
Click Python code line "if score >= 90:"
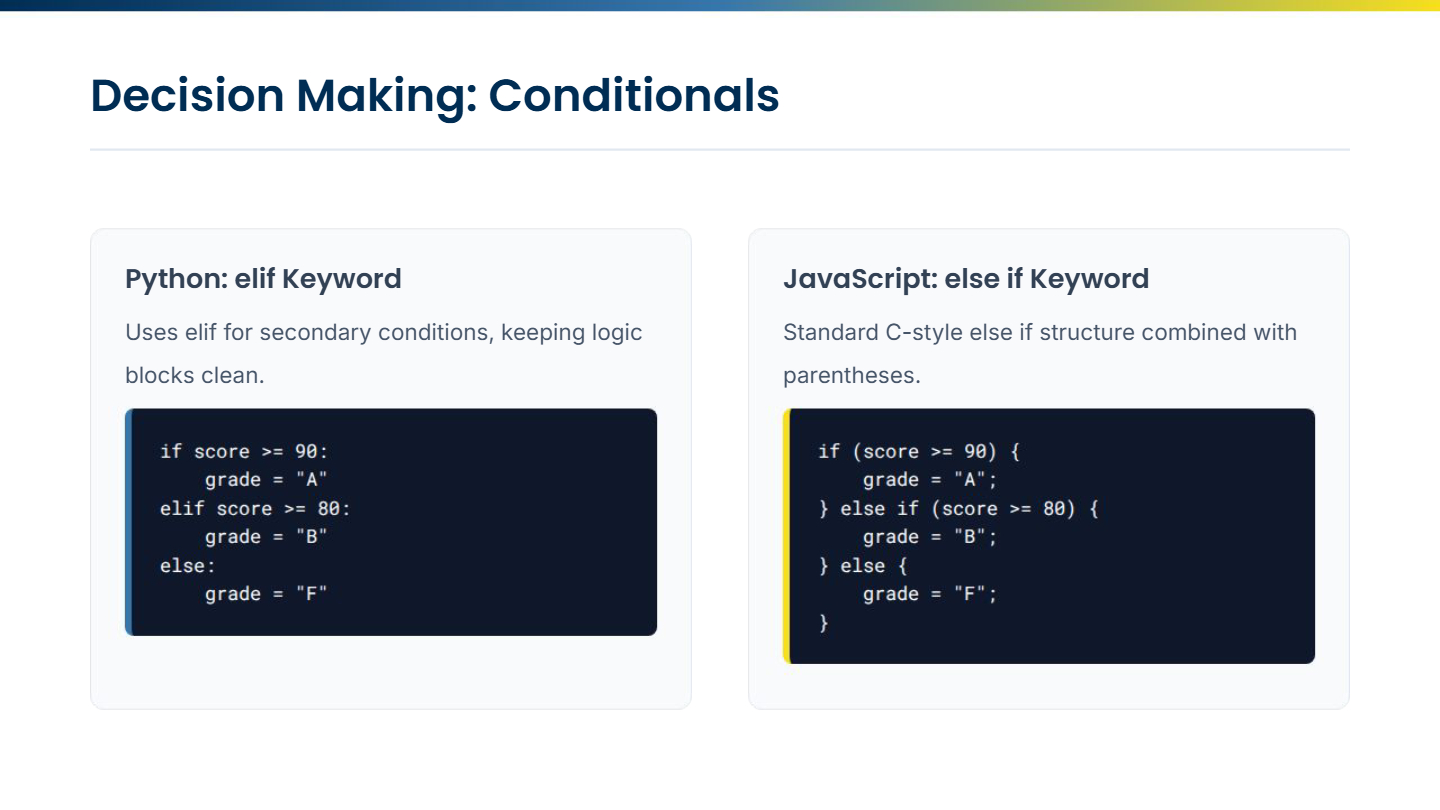click(244, 451)
